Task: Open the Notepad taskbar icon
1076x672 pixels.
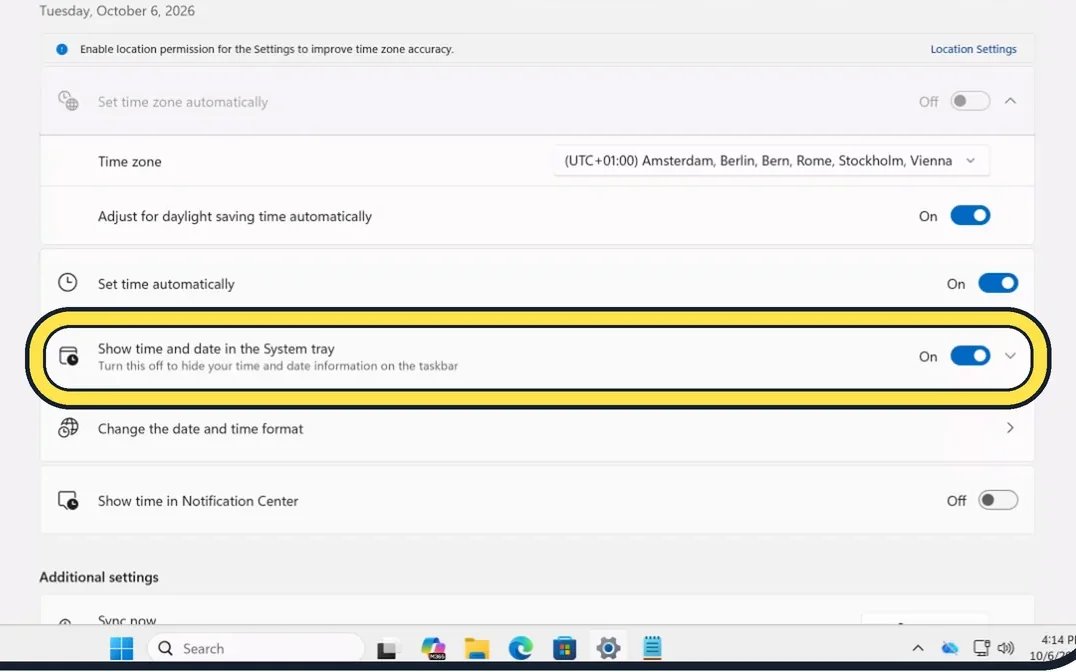Action: (x=652, y=648)
